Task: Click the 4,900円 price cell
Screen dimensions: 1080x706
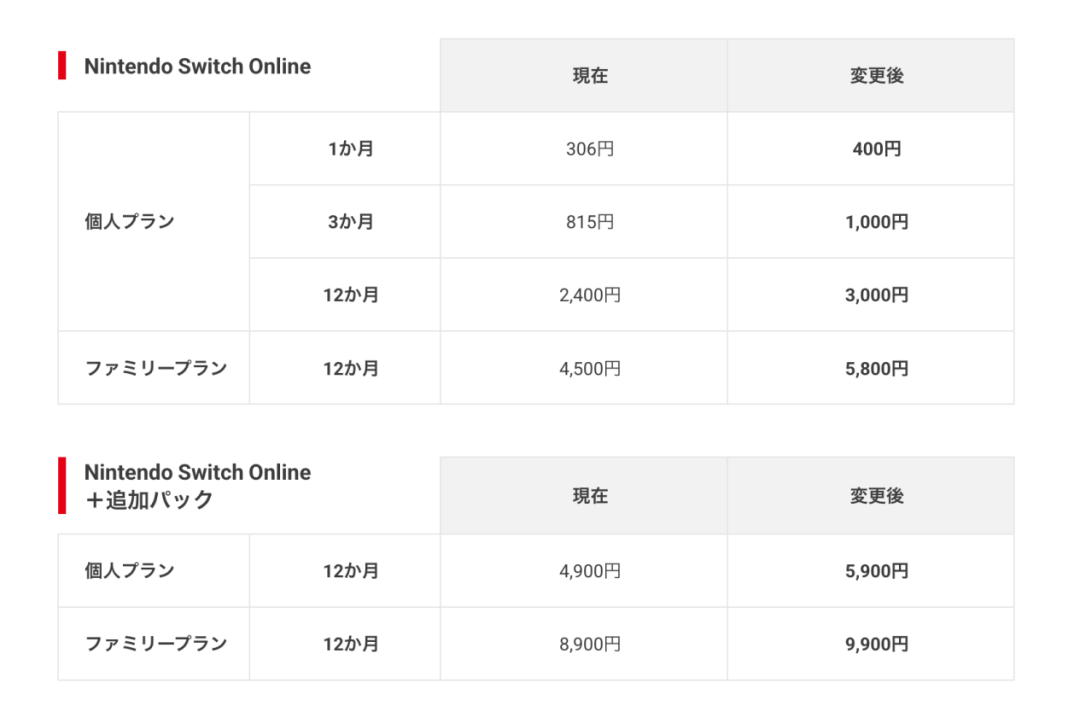Action: 590,571
